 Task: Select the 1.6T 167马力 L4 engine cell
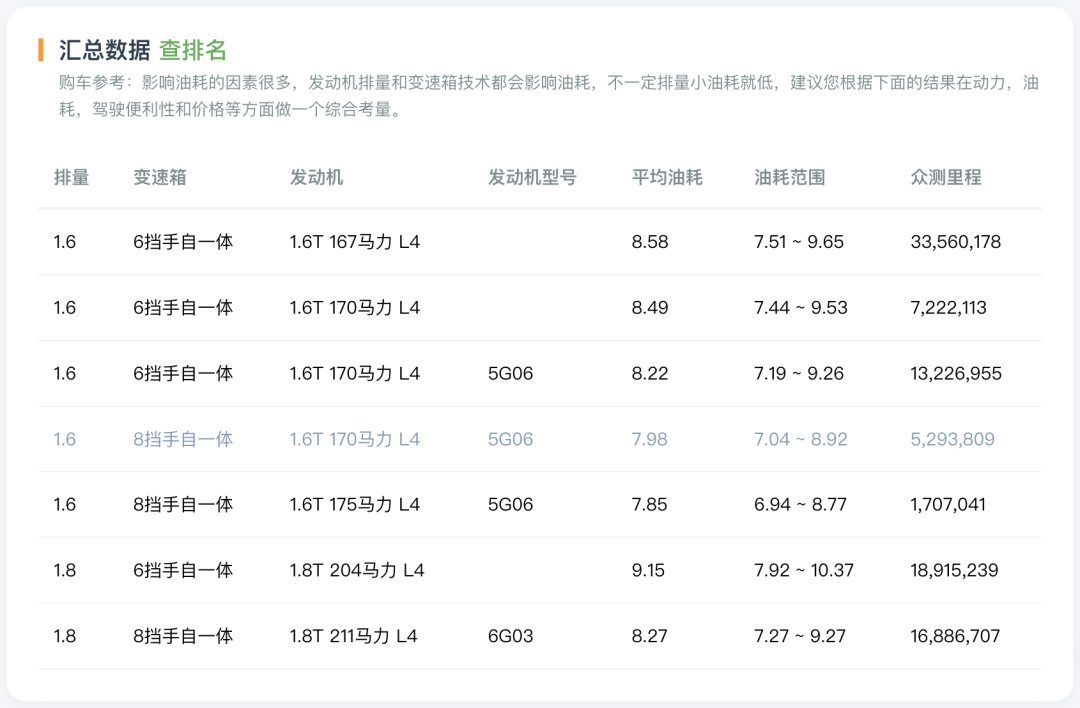click(355, 242)
